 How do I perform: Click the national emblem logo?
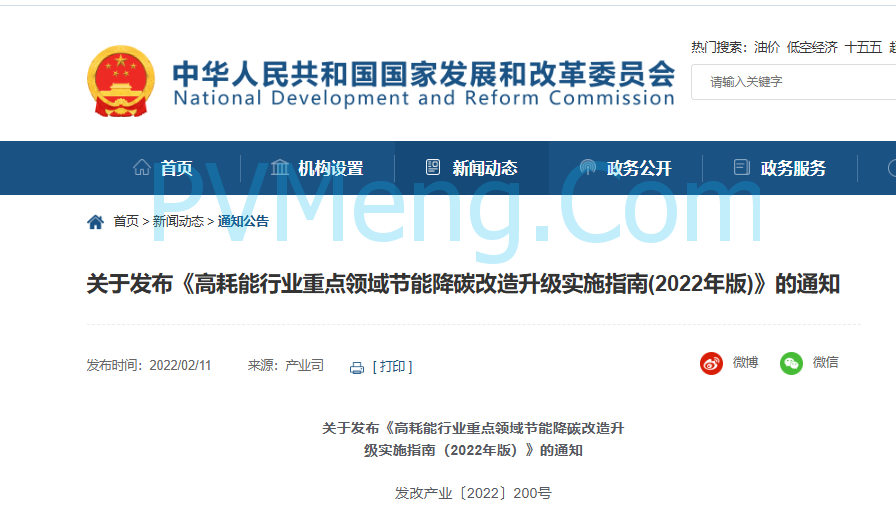coord(121,81)
